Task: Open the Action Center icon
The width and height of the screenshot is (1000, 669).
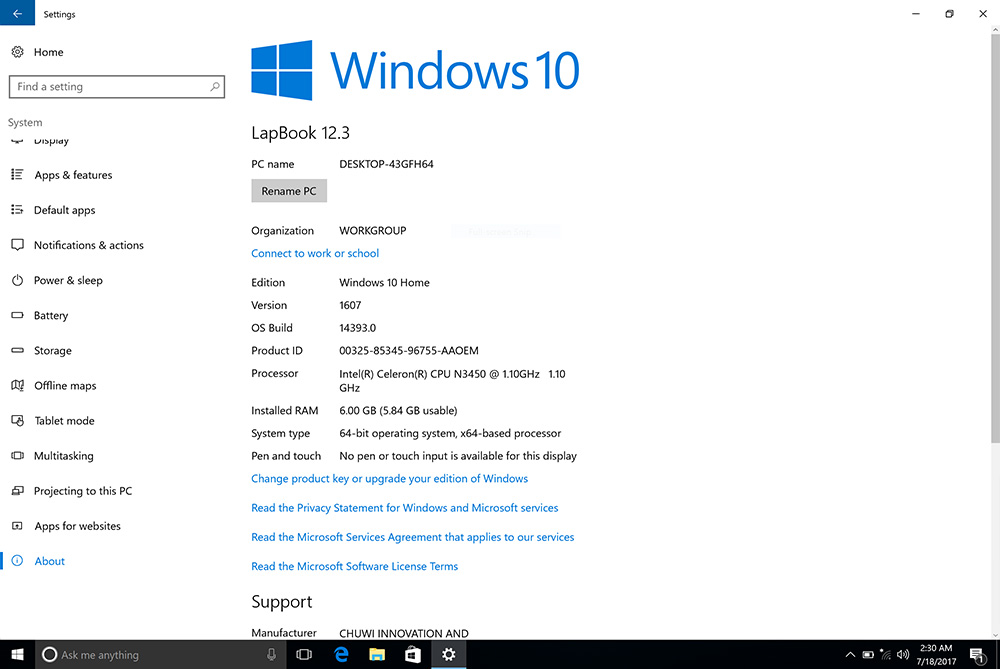Action: coord(977,654)
